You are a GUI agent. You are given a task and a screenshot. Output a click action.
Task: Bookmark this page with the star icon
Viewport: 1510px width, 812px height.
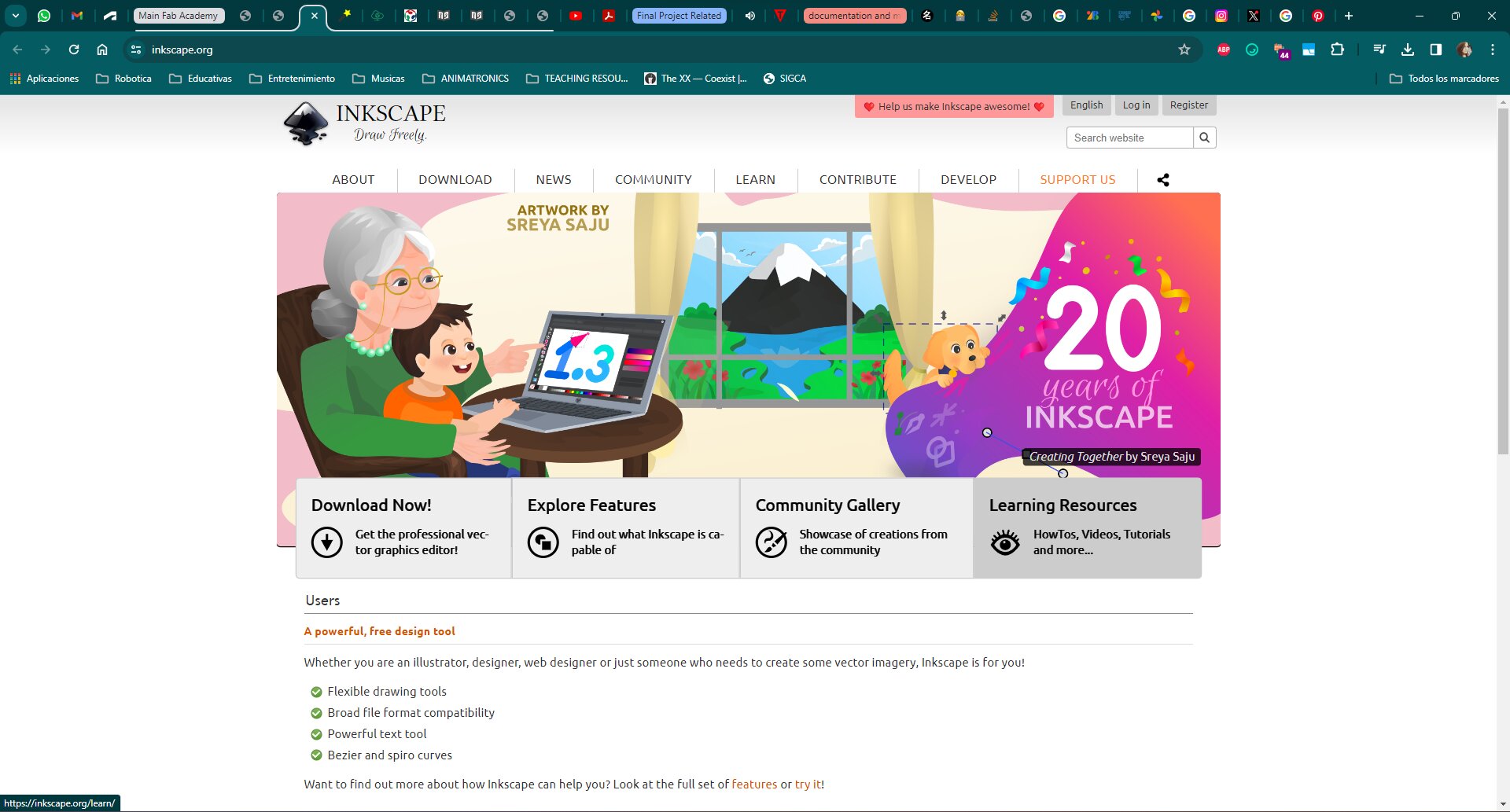tap(1184, 50)
